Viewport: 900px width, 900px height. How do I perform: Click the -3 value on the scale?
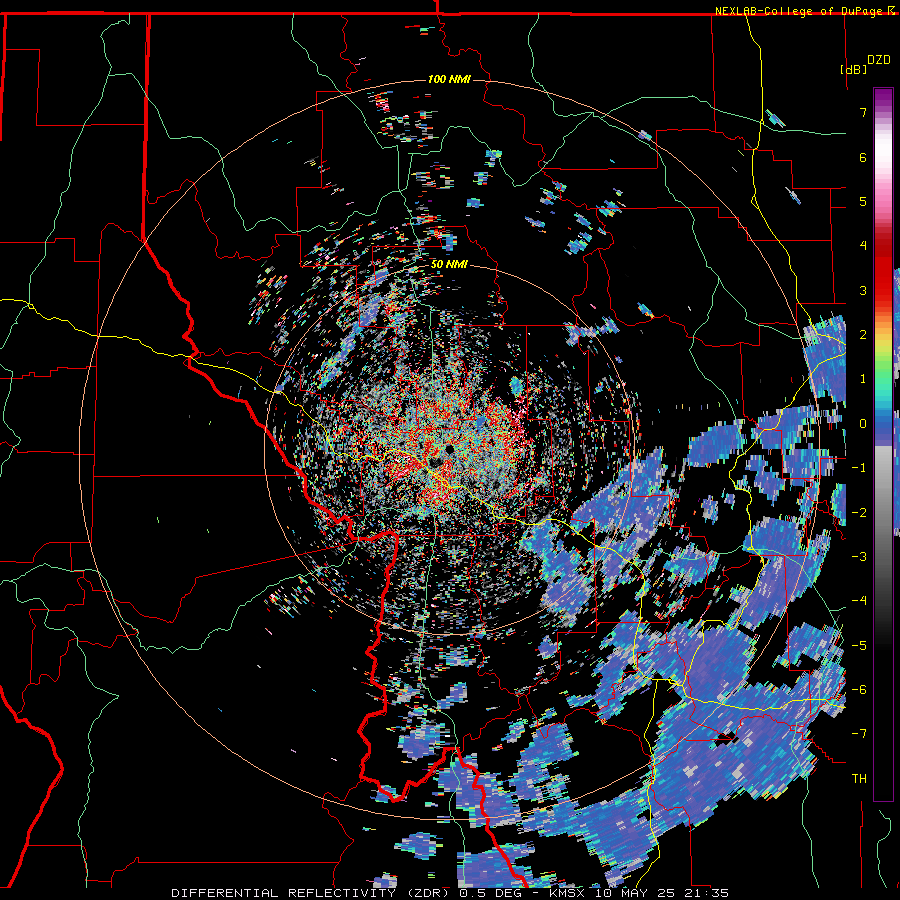point(859,557)
